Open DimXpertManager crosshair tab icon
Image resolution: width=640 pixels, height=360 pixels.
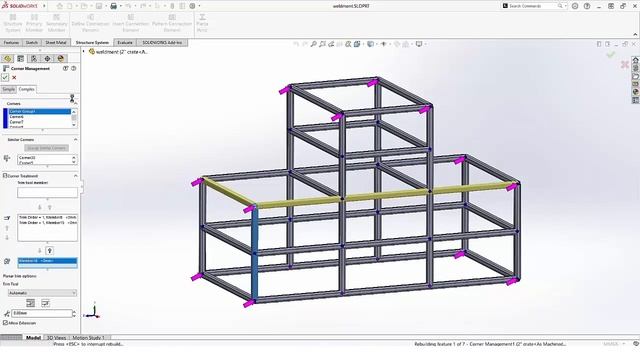47,59
